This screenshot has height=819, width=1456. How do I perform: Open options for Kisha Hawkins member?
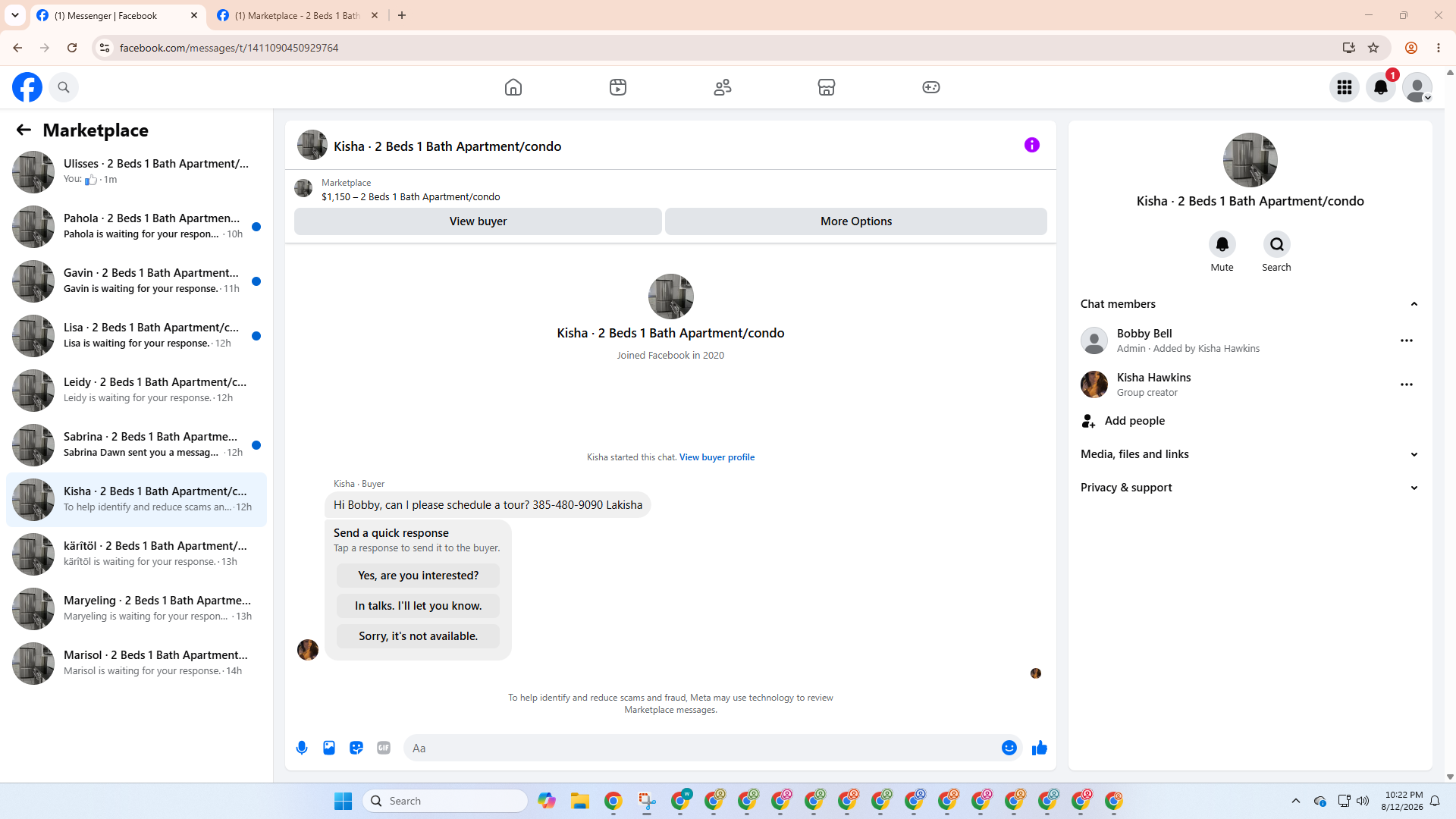[x=1407, y=384]
